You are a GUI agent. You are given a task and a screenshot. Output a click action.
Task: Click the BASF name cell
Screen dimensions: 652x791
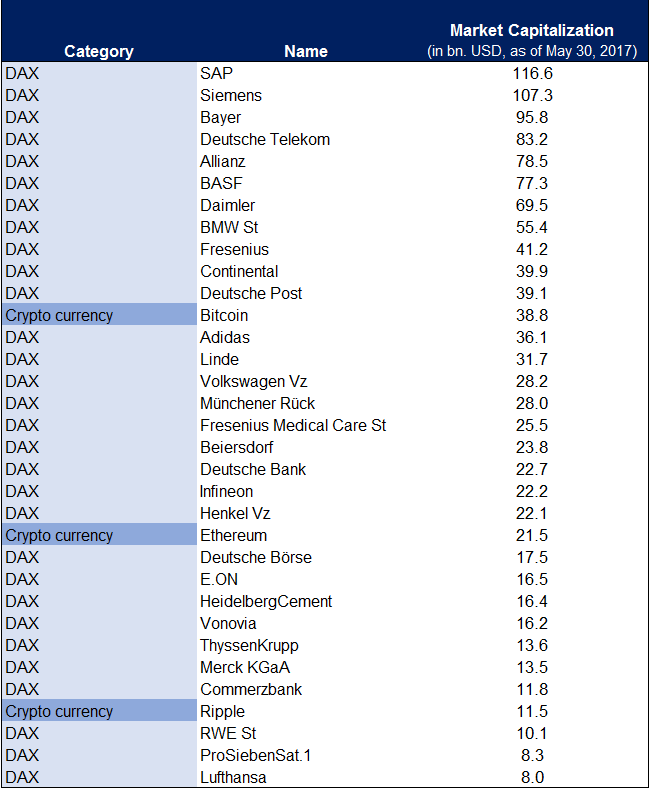(221, 184)
